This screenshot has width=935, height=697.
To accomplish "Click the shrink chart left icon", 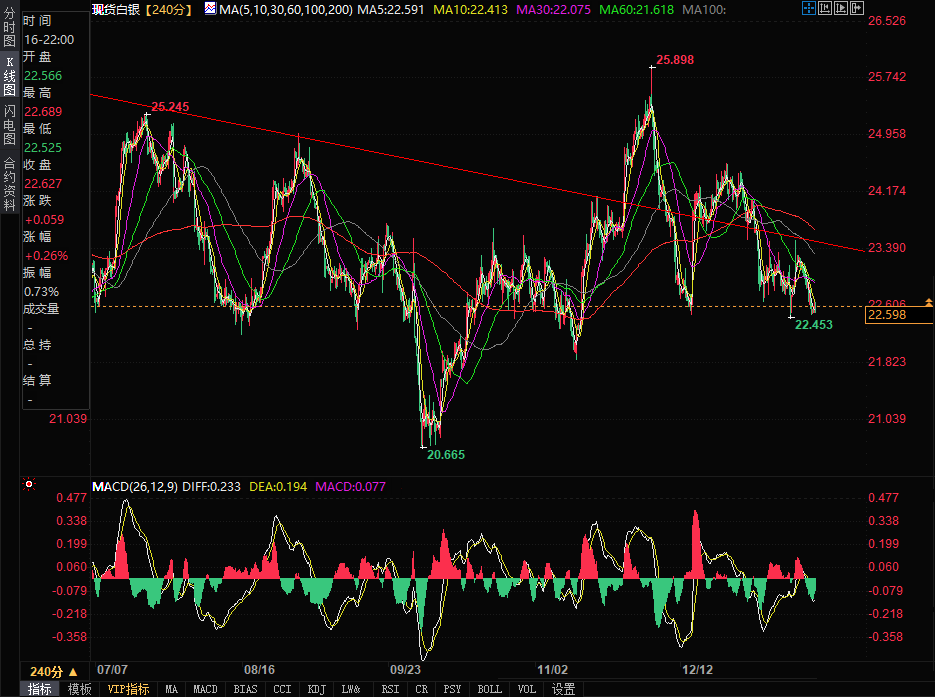I will point(825,8).
